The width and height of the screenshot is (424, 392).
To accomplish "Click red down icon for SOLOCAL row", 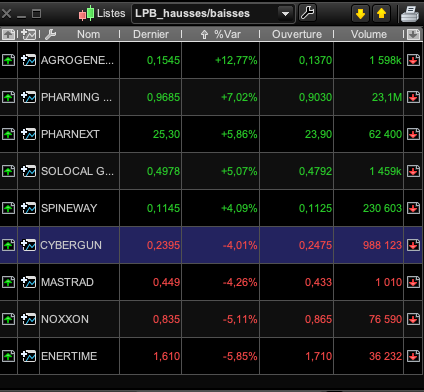I will pos(413,171).
